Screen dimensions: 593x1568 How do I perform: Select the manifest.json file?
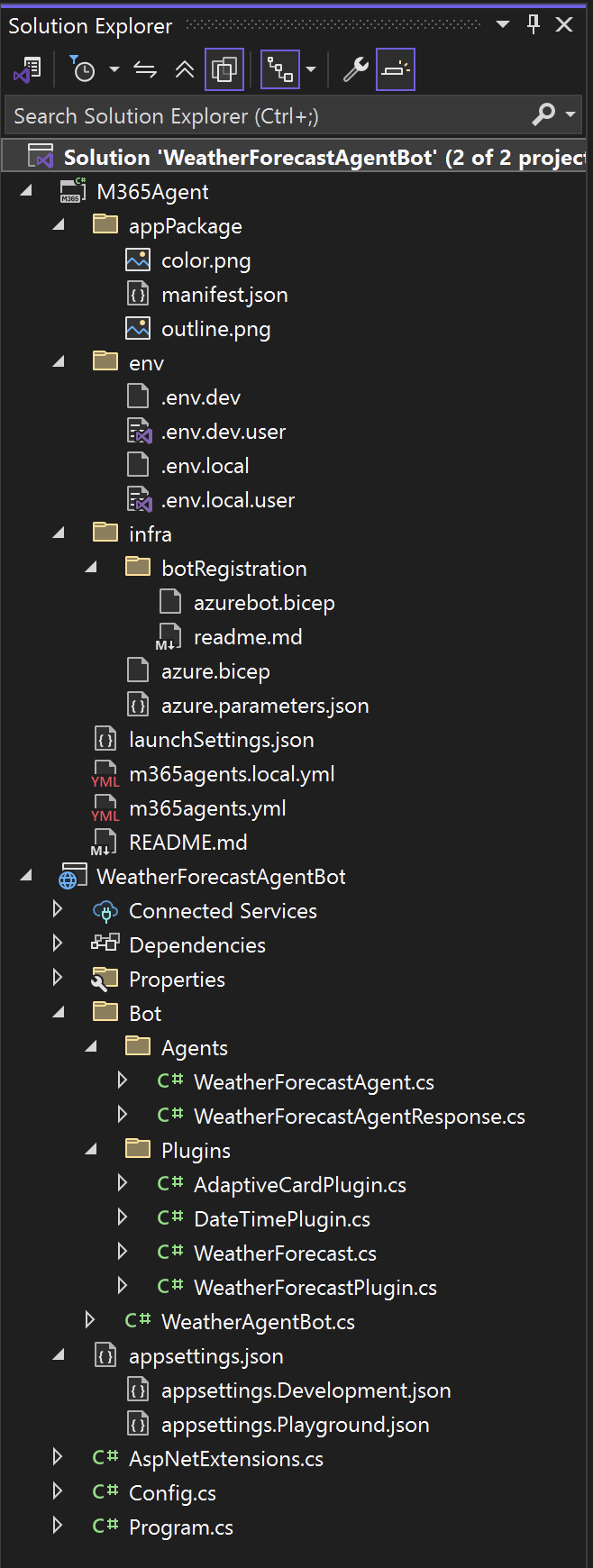pos(226,294)
